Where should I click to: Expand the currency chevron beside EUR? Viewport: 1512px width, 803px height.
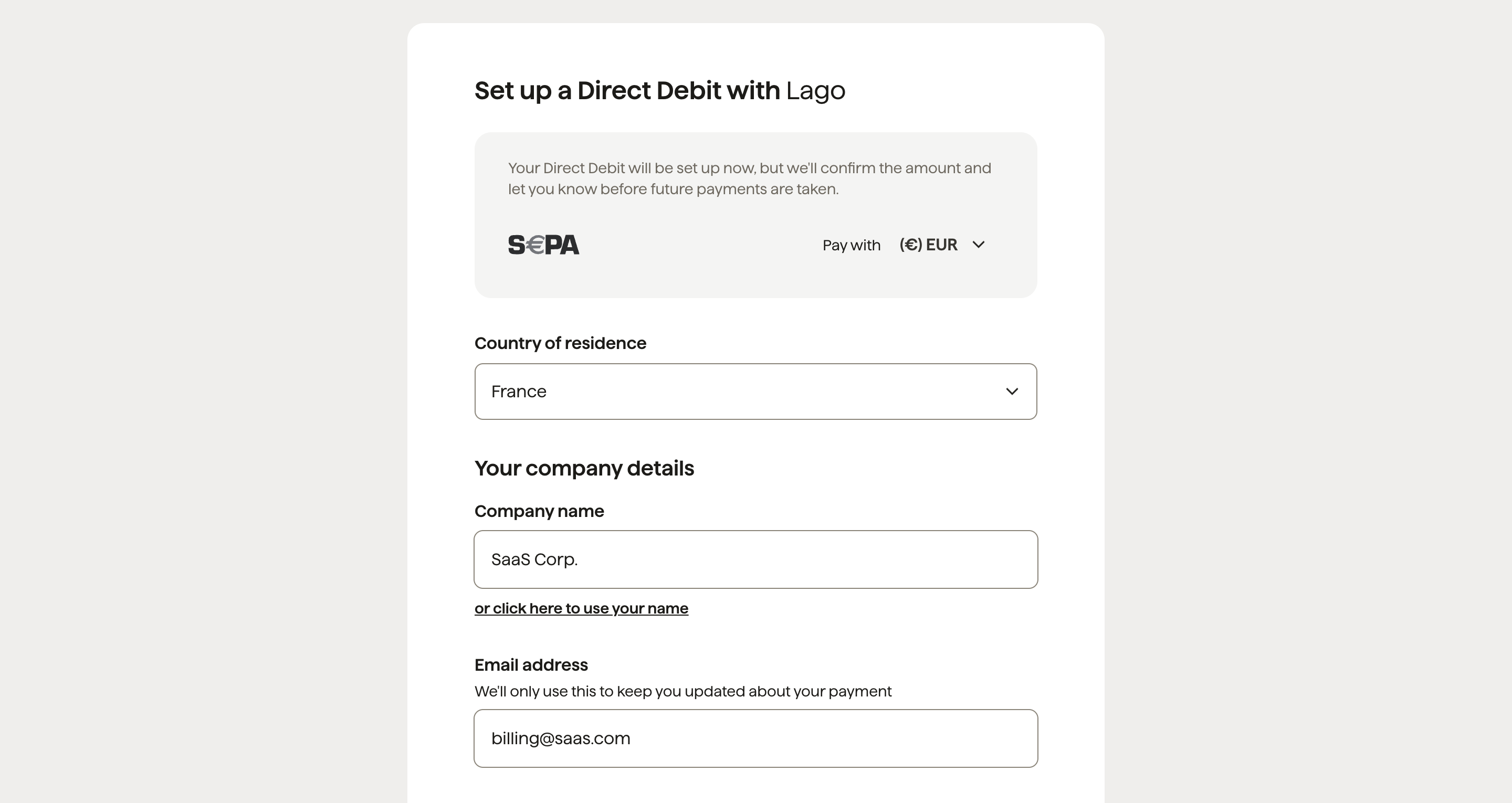pyautogui.click(x=979, y=245)
